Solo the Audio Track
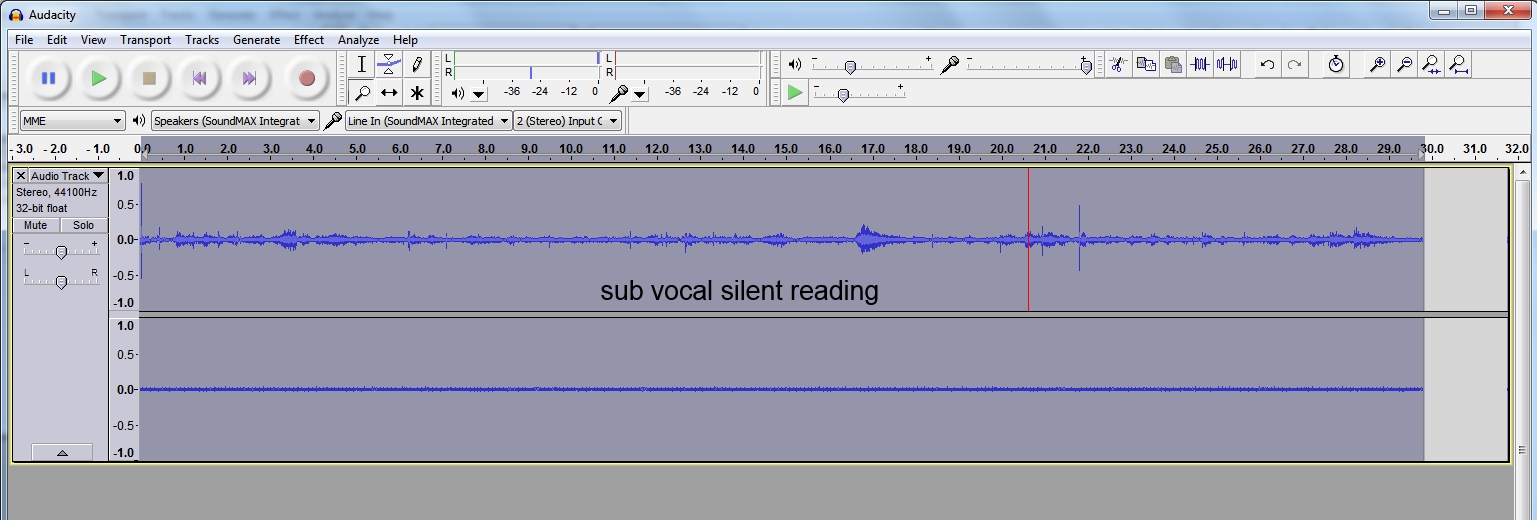 (83, 225)
